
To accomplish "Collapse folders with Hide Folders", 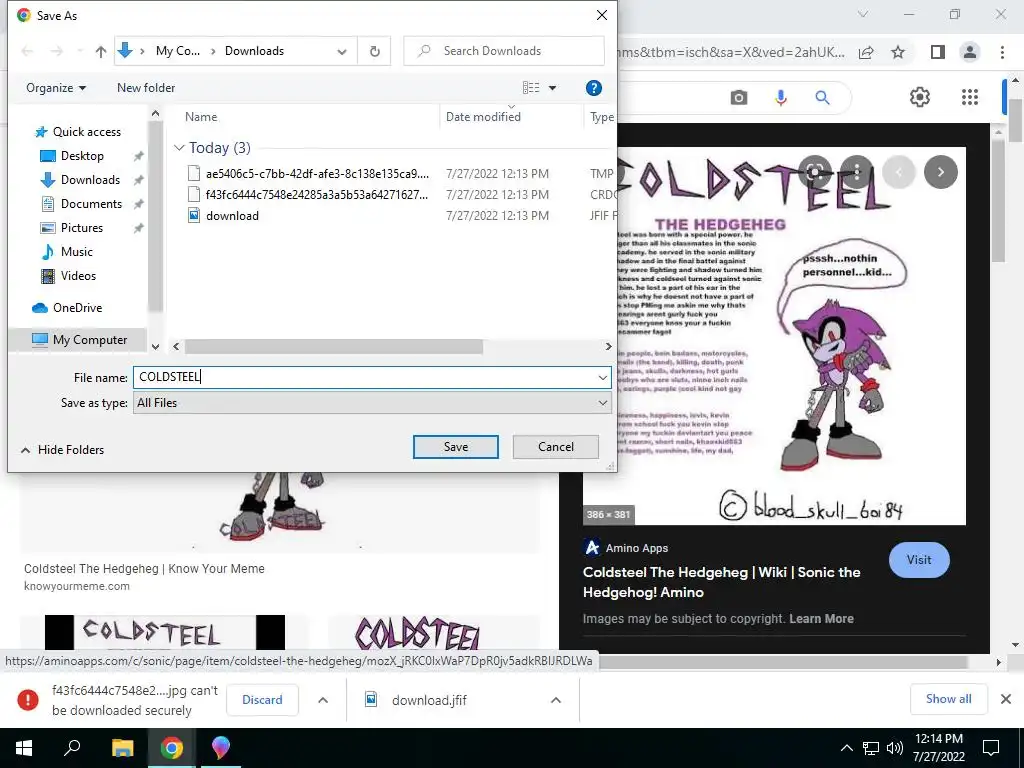I will (63, 449).
